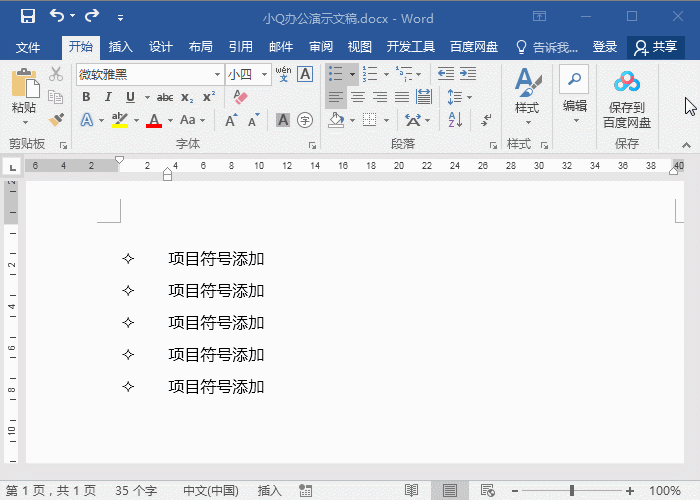The width and height of the screenshot is (700, 500).
Task: Activate the Format Painter brush
Action: [56, 120]
